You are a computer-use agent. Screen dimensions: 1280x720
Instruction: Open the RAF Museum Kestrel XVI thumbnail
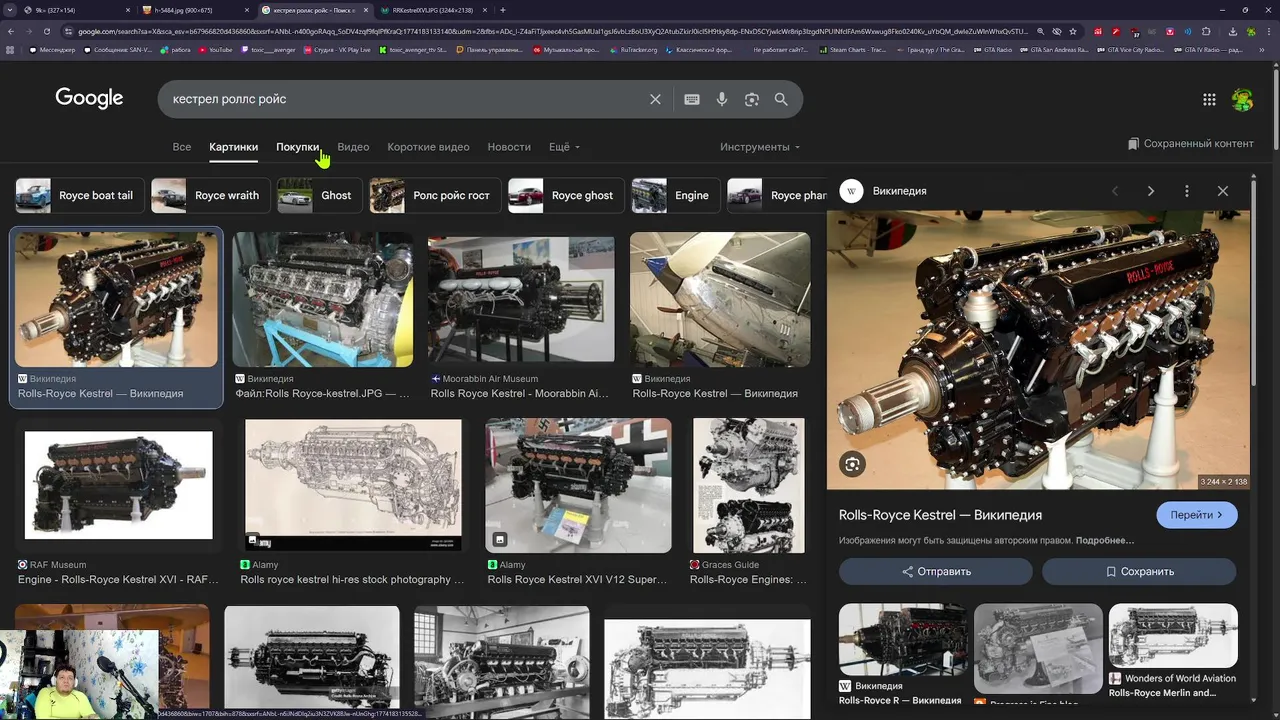pos(118,485)
